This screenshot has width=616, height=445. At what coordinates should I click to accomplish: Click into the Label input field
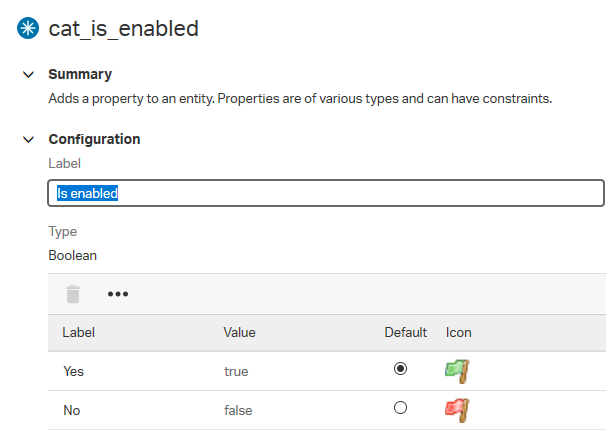pos(326,193)
